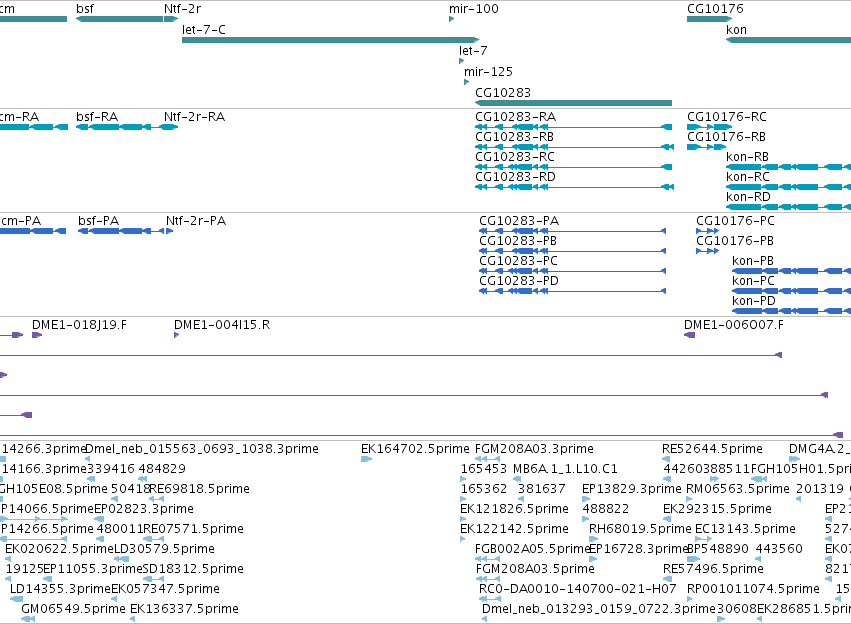Select the CG10283-RD transcript label
Screen dimensions: 851x624
(516, 177)
